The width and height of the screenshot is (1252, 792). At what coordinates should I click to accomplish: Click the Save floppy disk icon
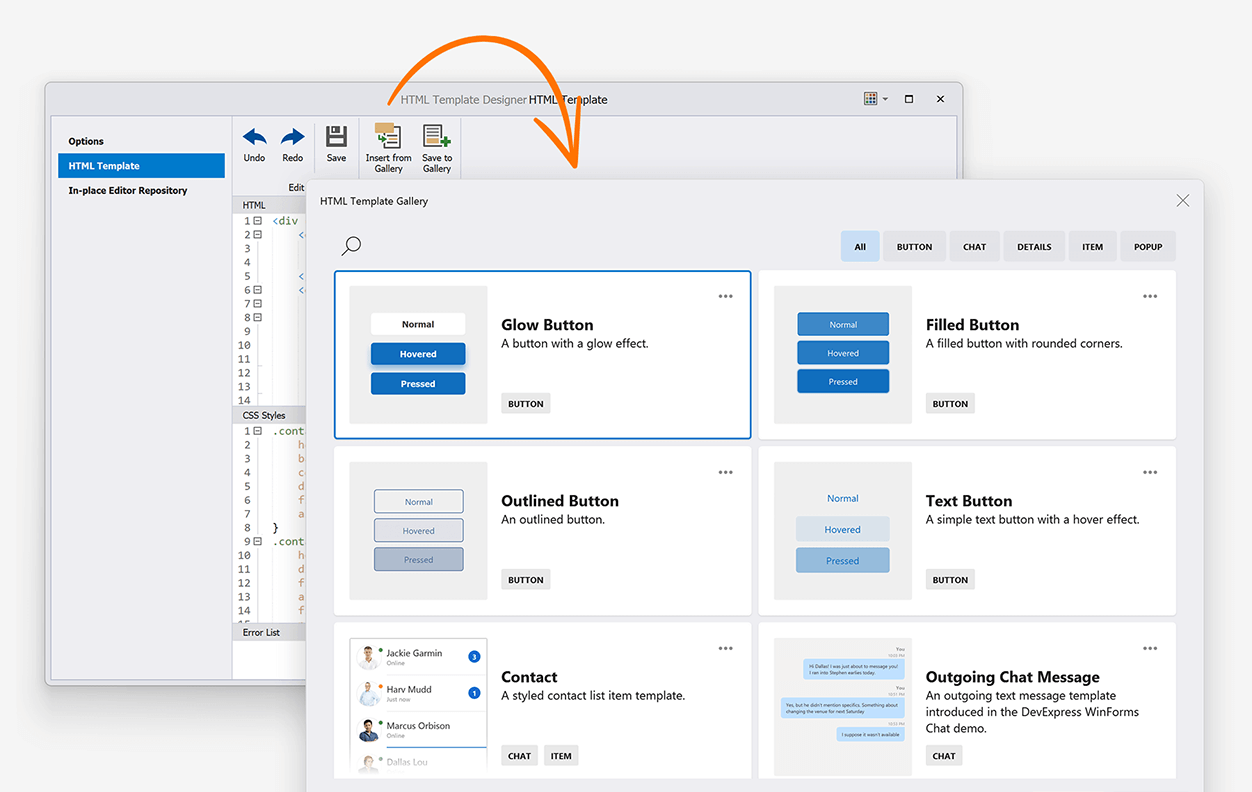(336, 137)
